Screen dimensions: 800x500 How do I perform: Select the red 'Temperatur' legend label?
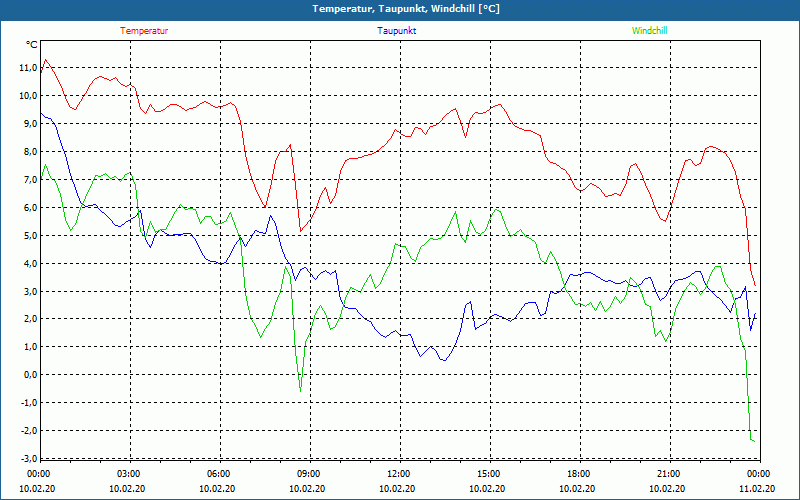144,31
